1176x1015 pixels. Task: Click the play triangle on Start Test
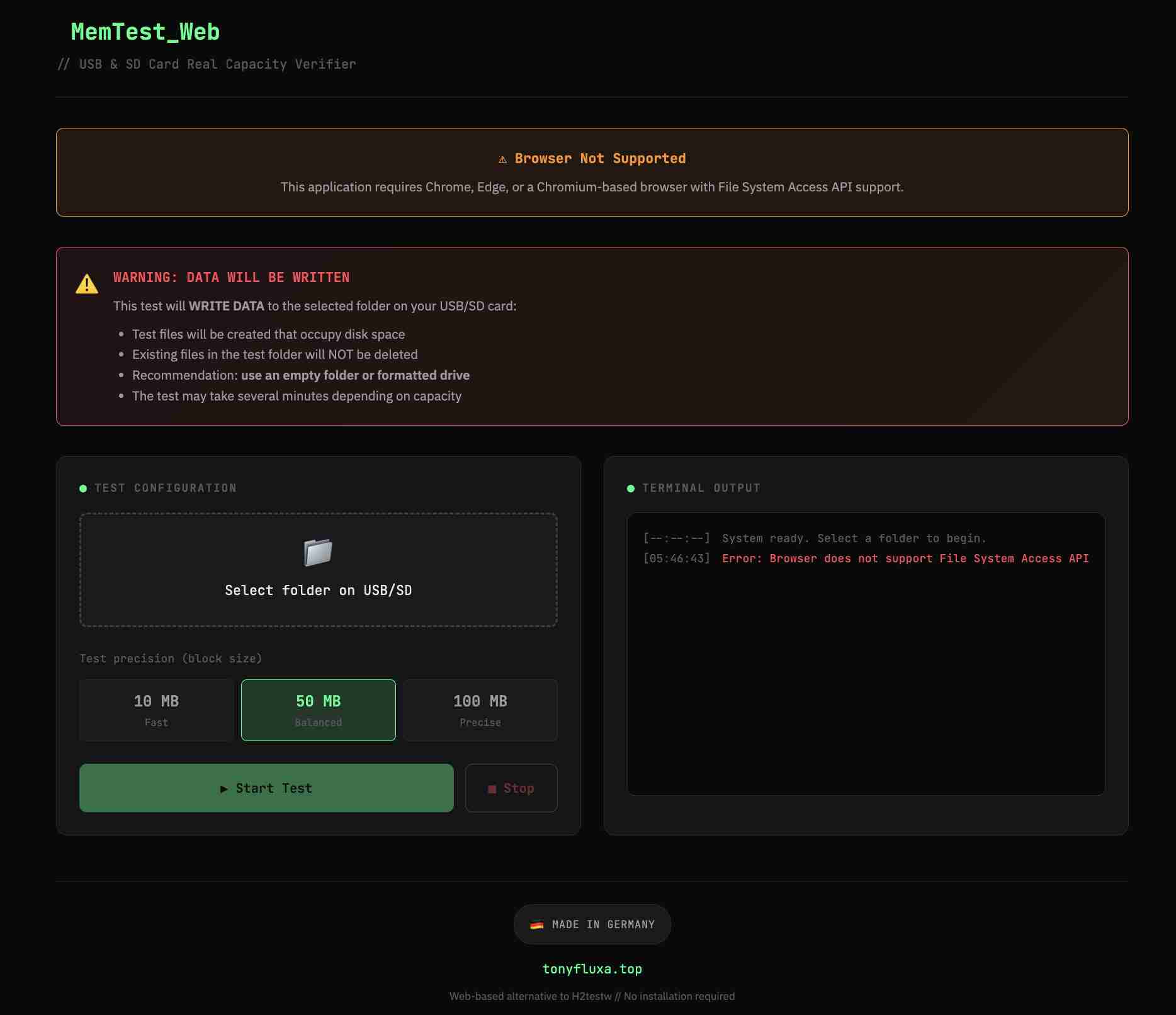point(223,789)
